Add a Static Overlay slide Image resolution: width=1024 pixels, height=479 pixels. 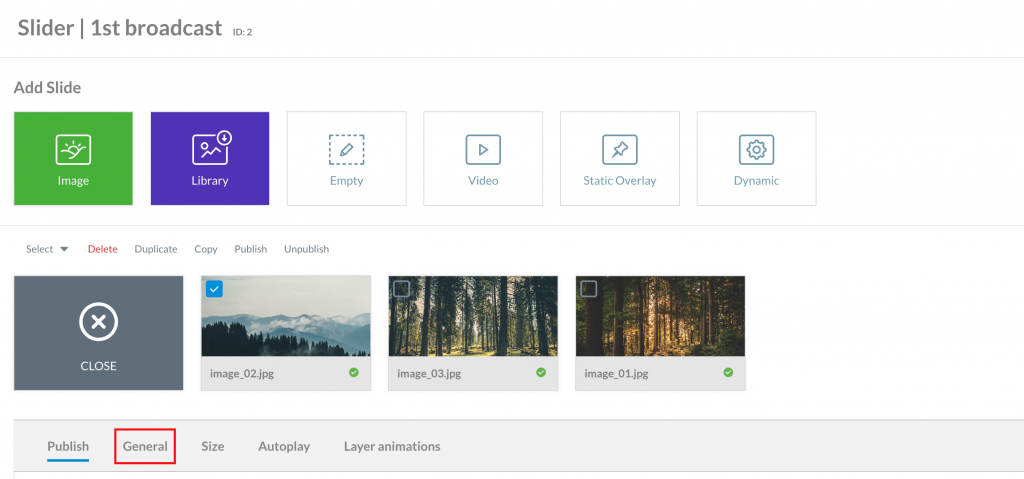[x=620, y=158]
